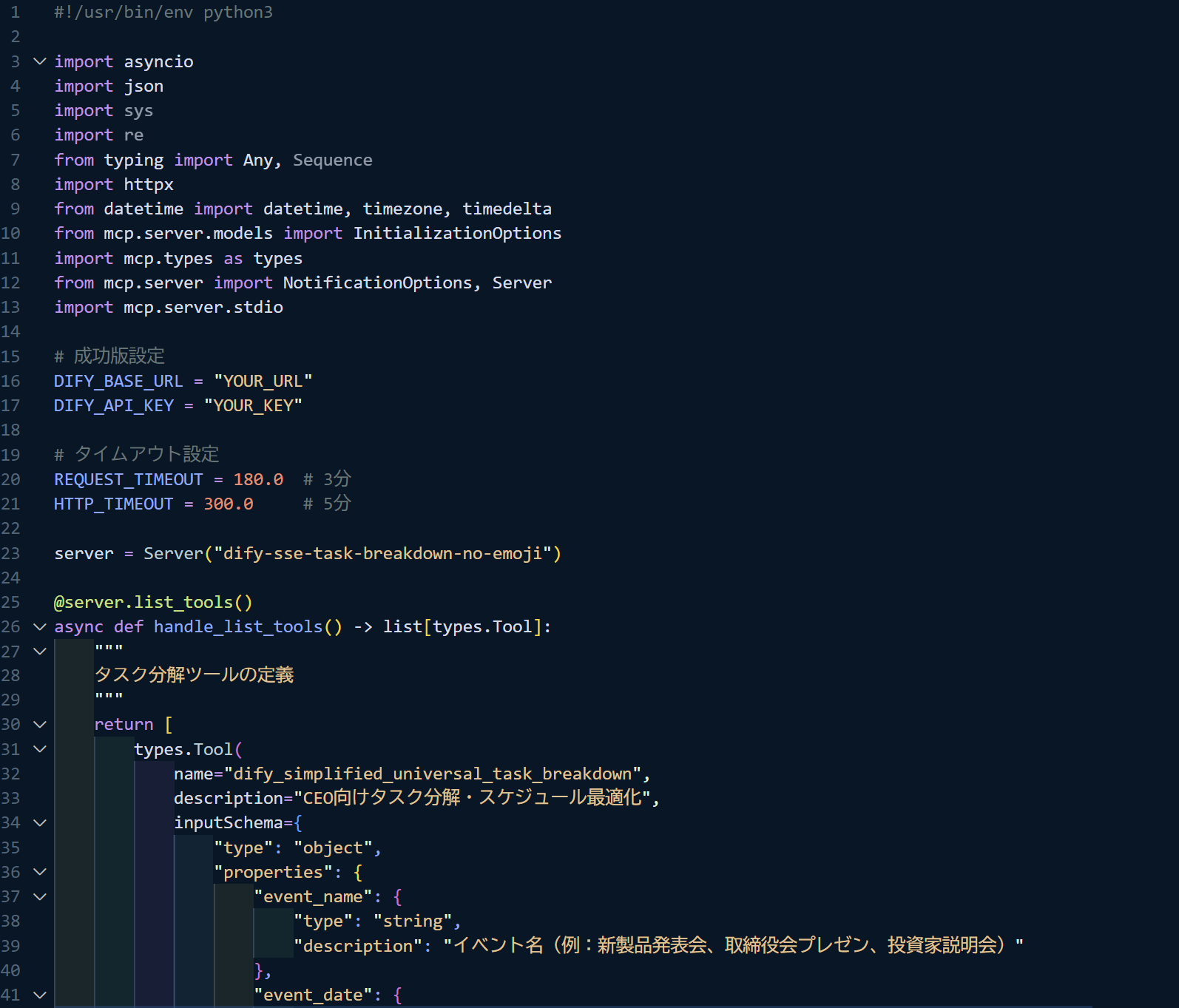Click line number 1 in the gutter

pyautogui.click(x=16, y=12)
